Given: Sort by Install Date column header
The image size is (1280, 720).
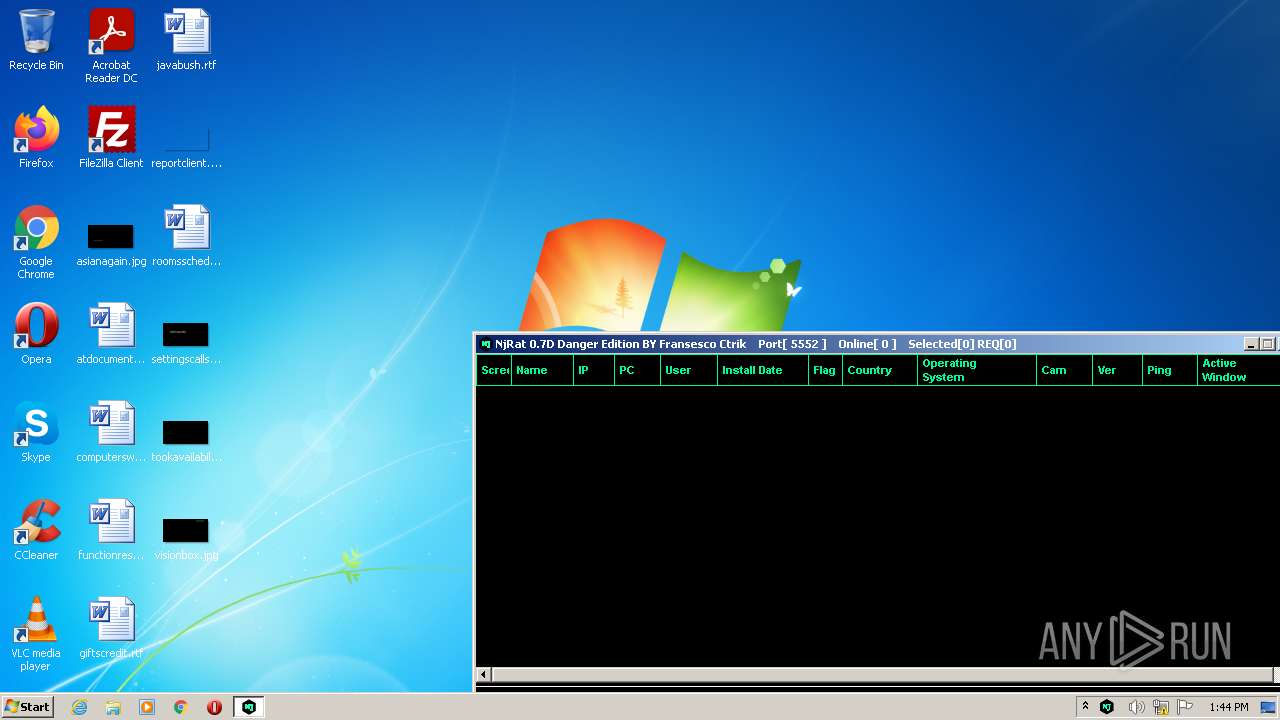Looking at the screenshot, I should pos(763,370).
